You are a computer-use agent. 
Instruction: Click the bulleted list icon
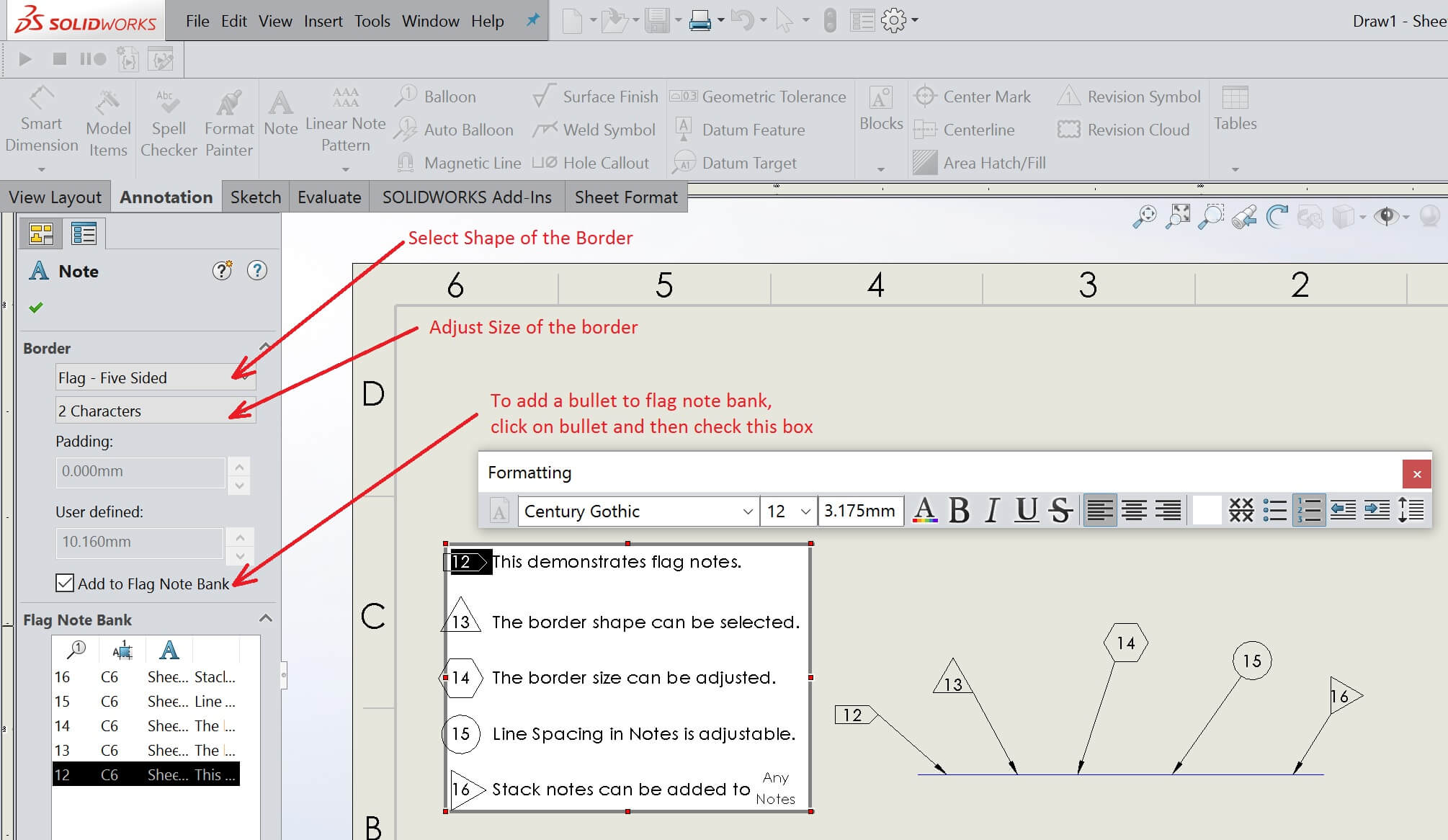pos(1274,510)
